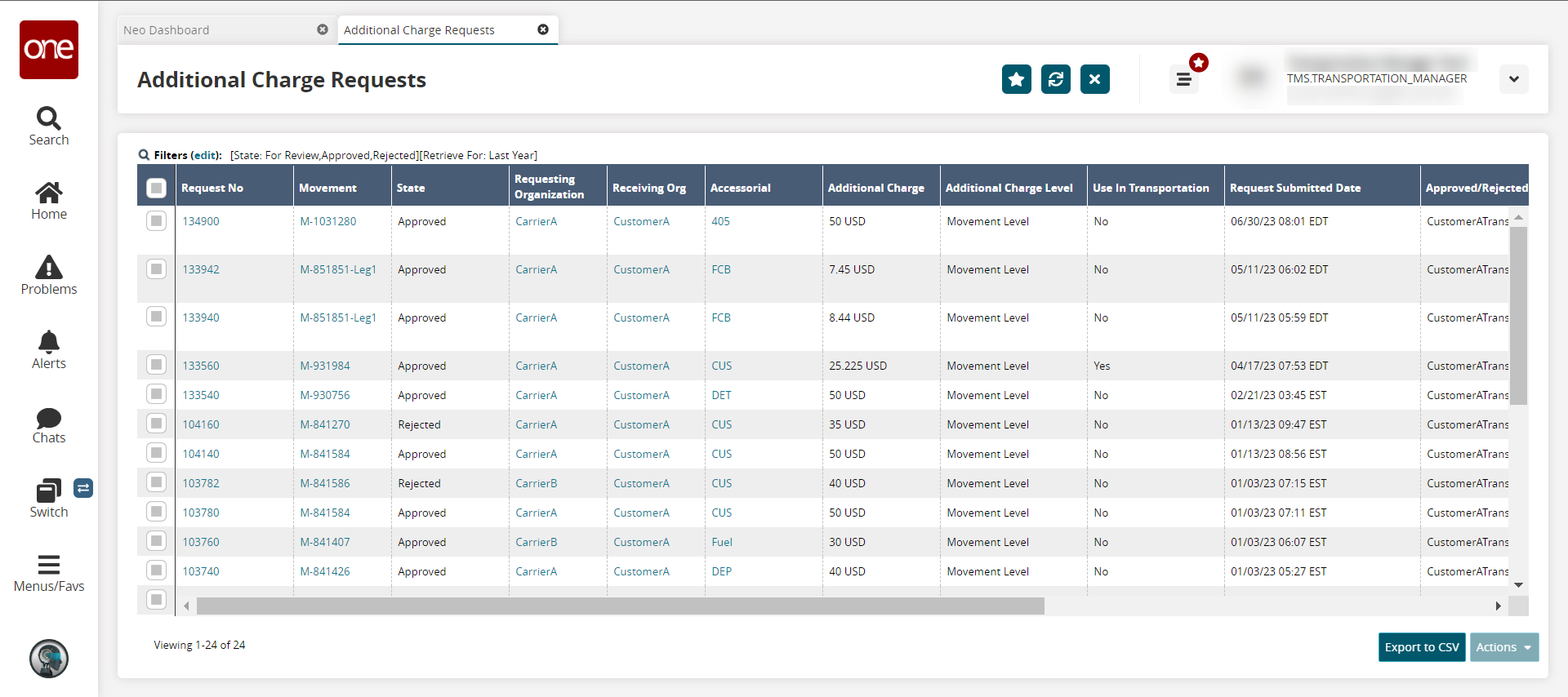Add page to favorites star button

1017,79
